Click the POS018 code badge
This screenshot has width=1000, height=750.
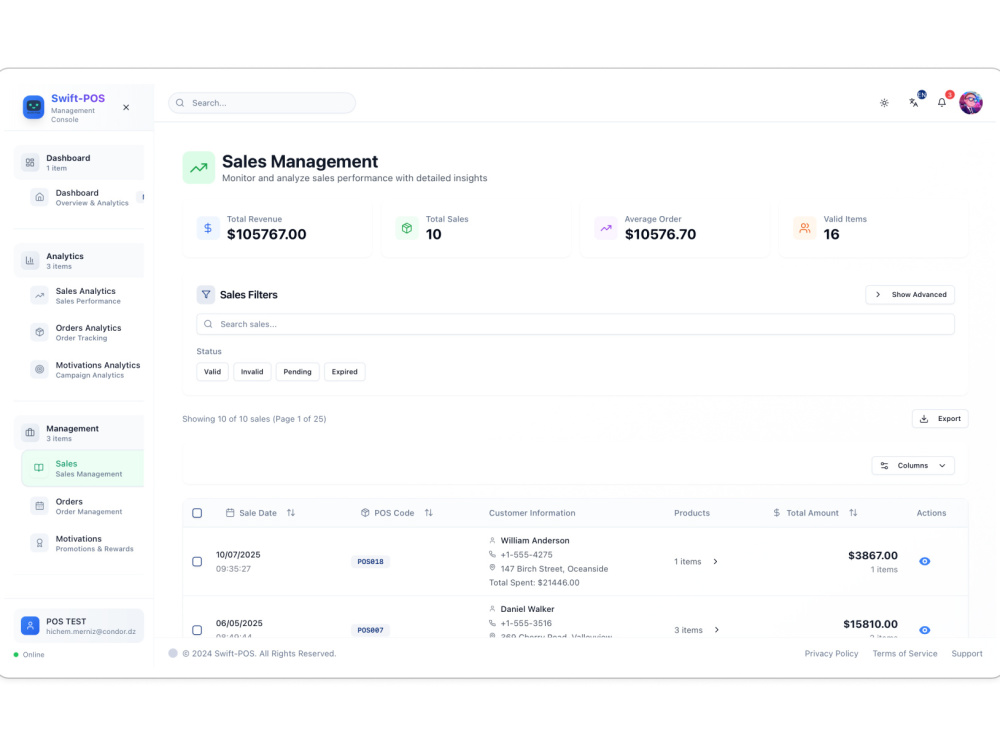(x=371, y=562)
